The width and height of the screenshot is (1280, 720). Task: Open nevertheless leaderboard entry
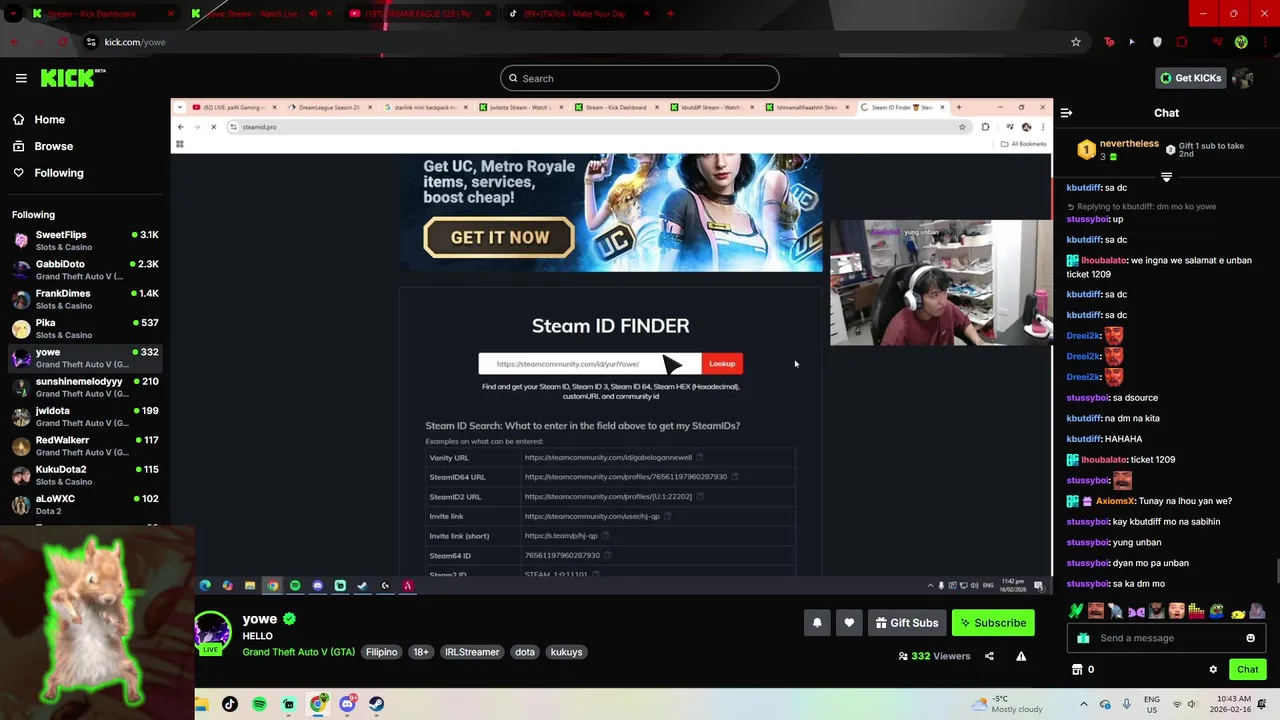[1118, 150]
